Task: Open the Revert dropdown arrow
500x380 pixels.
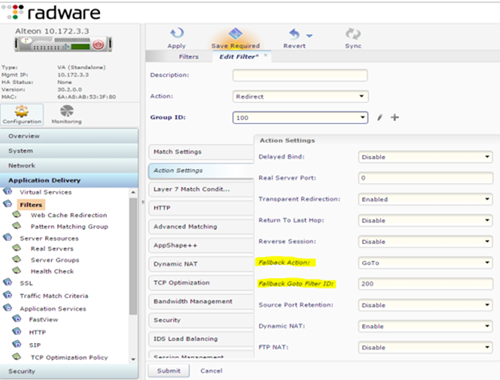Action: pos(309,36)
